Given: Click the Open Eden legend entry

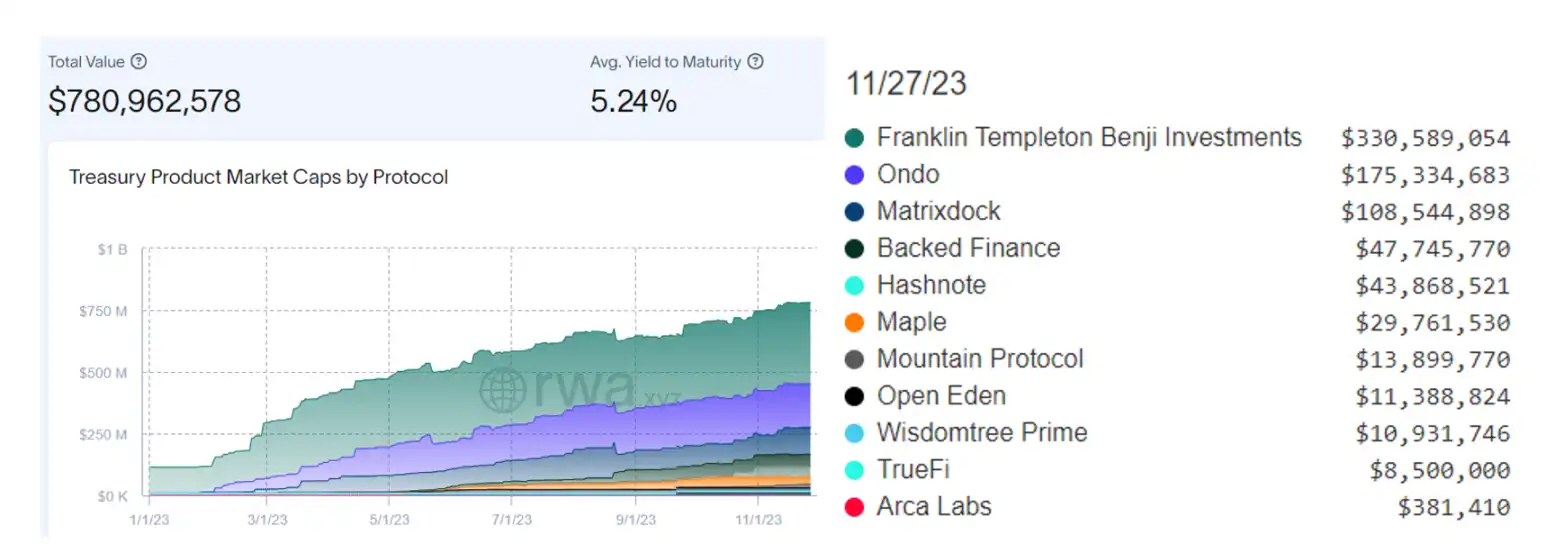Looking at the screenshot, I should tap(940, 396).
